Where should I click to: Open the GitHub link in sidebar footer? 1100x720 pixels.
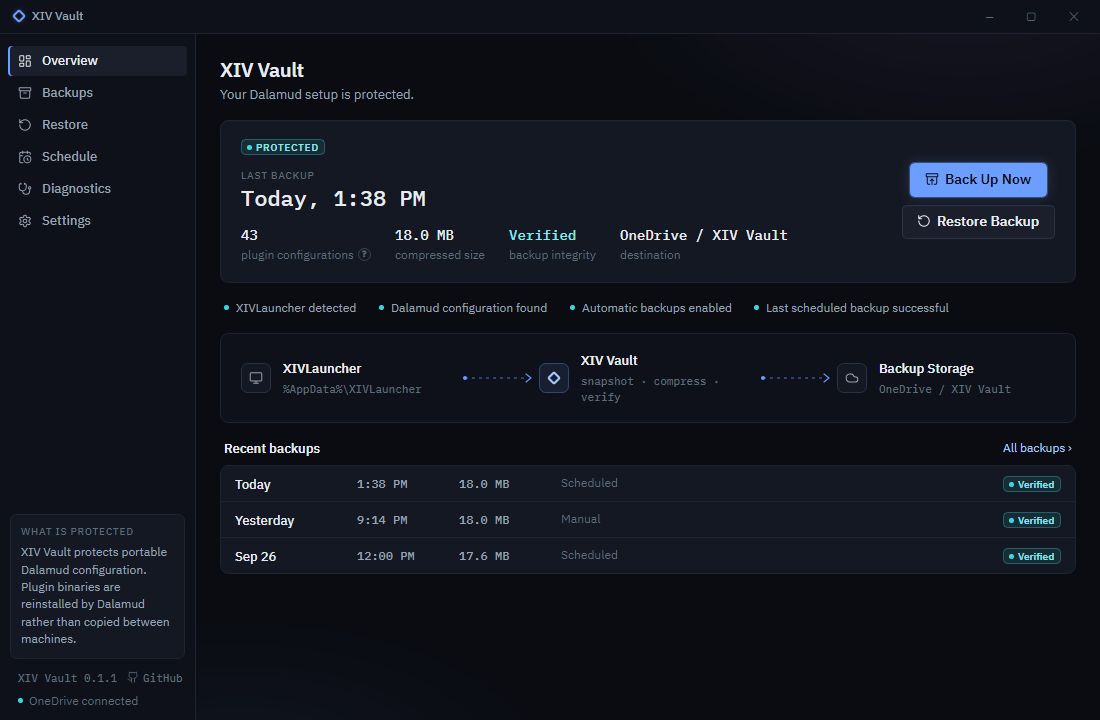(155, 678)
